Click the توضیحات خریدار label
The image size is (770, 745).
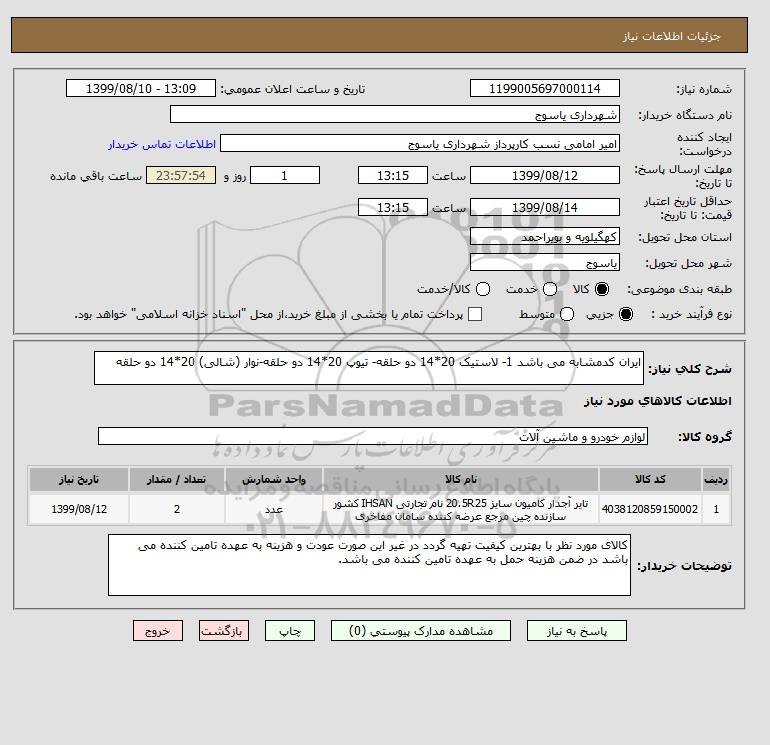684,566
